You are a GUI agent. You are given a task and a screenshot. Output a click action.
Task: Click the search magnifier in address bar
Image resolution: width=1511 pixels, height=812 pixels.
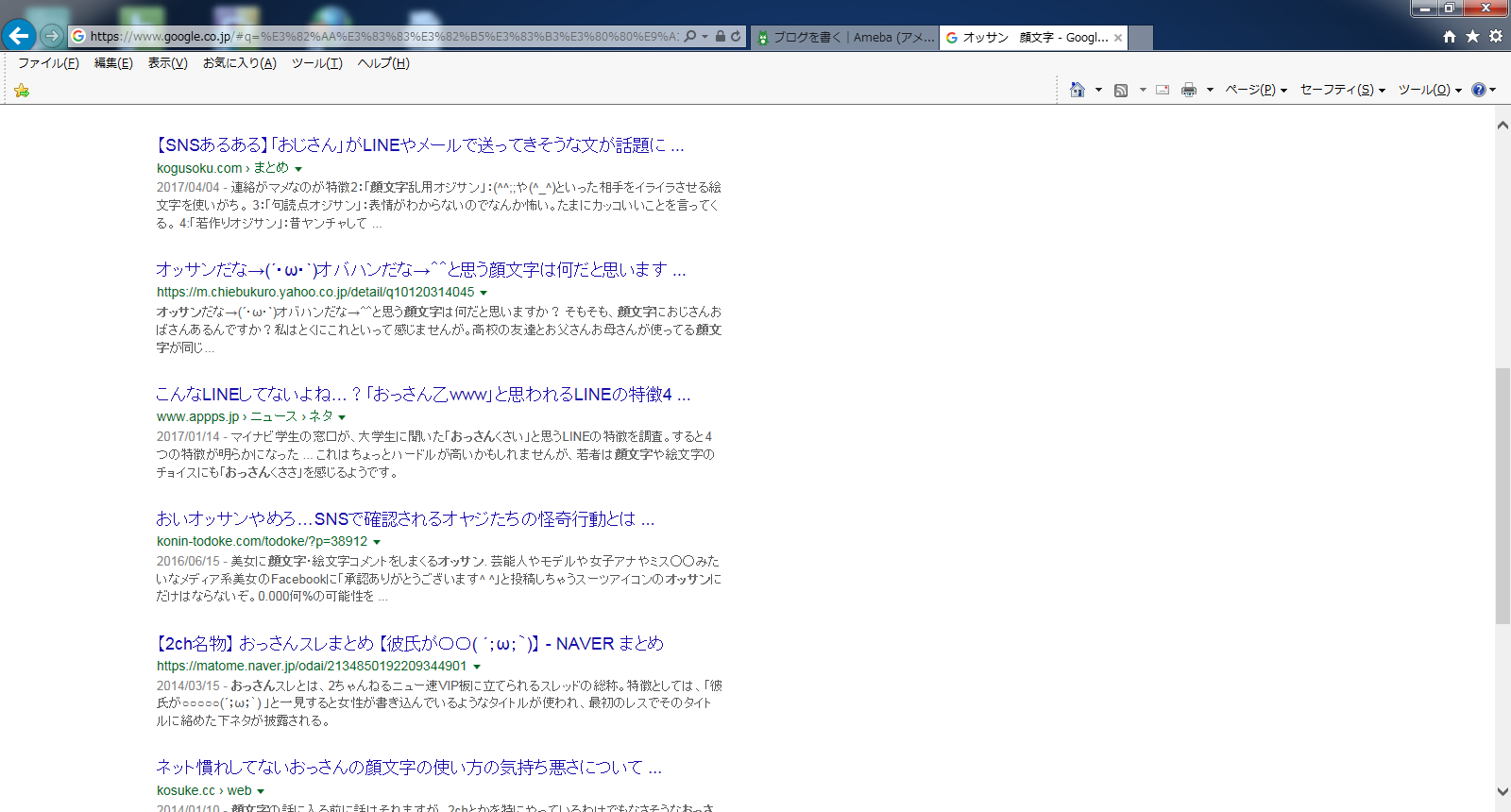690,36
